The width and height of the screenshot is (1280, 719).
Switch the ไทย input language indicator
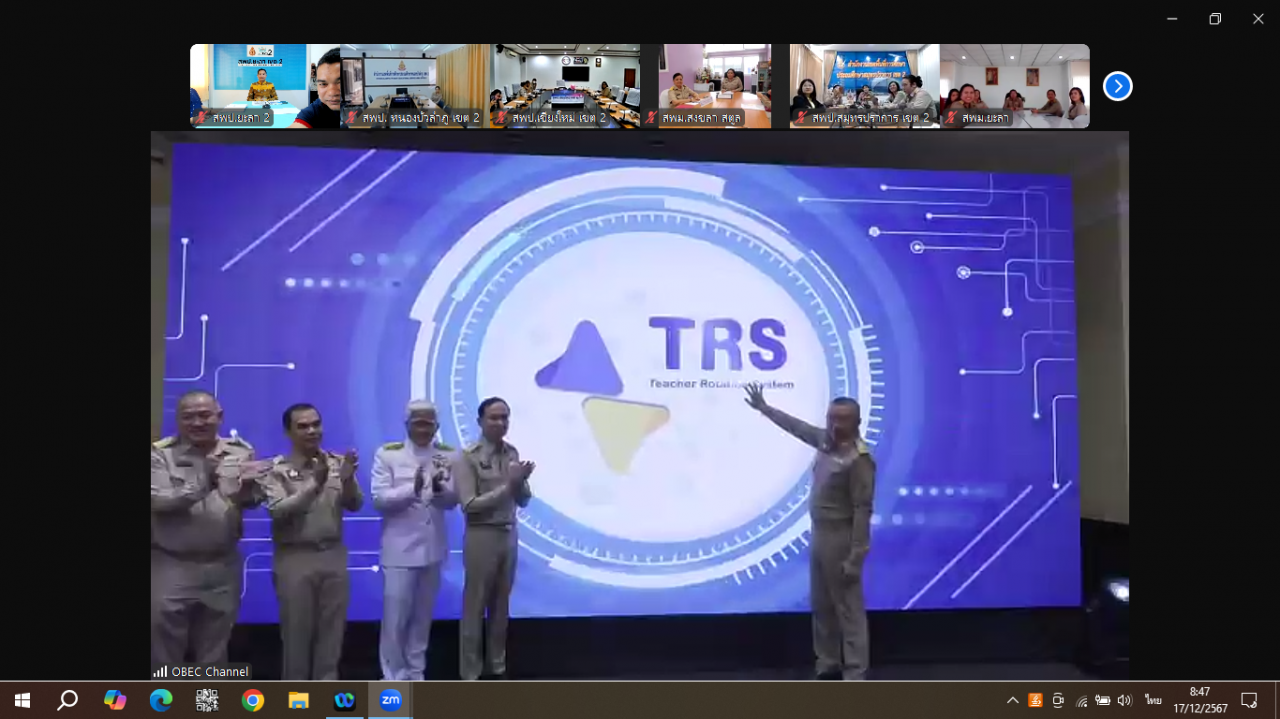(1153, 700)
